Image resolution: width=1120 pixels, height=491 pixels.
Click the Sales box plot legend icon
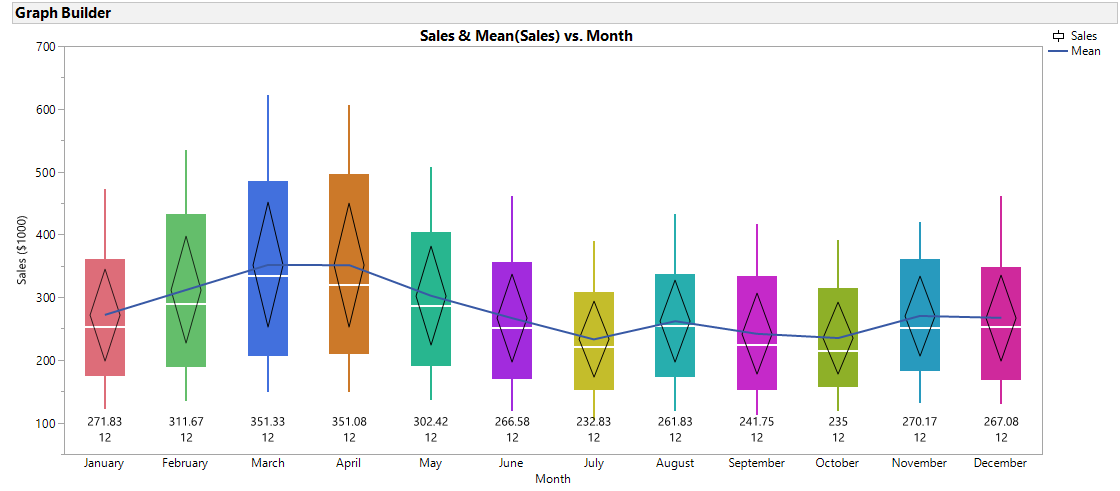click(x=1057, y=36)
